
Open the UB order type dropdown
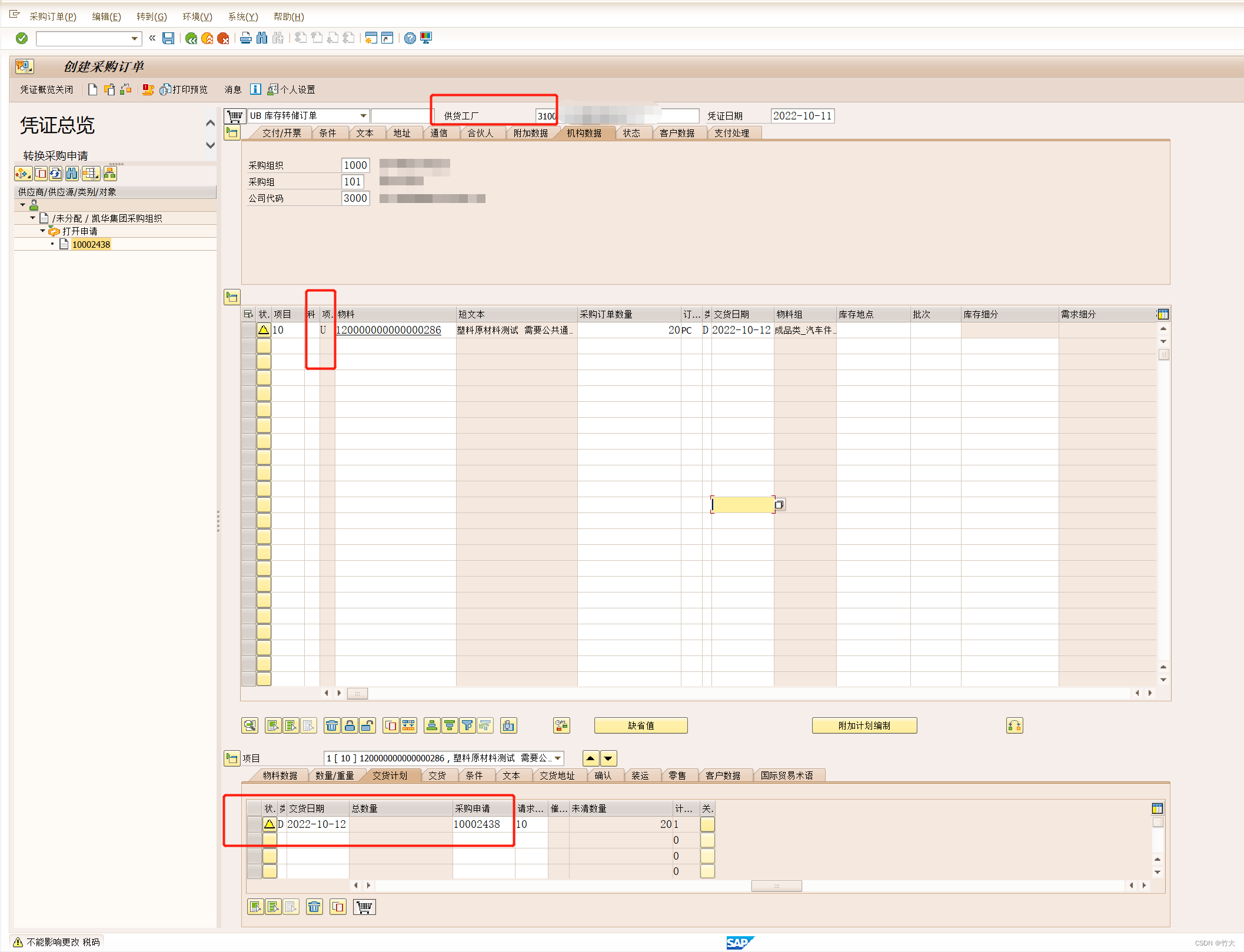(363, 116)
